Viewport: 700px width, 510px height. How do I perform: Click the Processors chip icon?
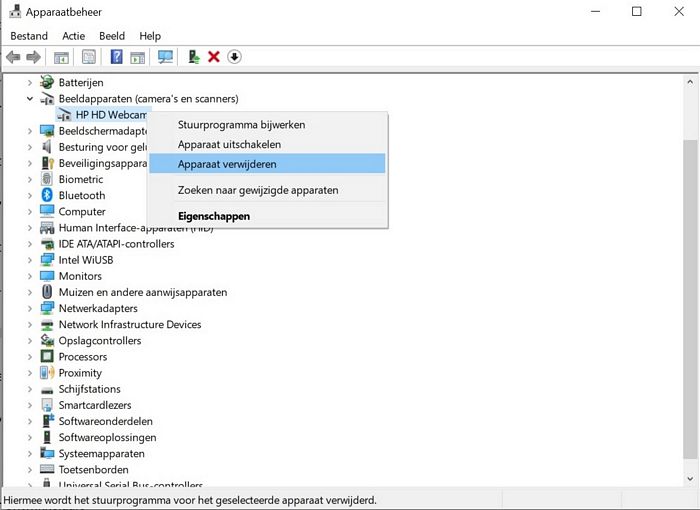47,356
